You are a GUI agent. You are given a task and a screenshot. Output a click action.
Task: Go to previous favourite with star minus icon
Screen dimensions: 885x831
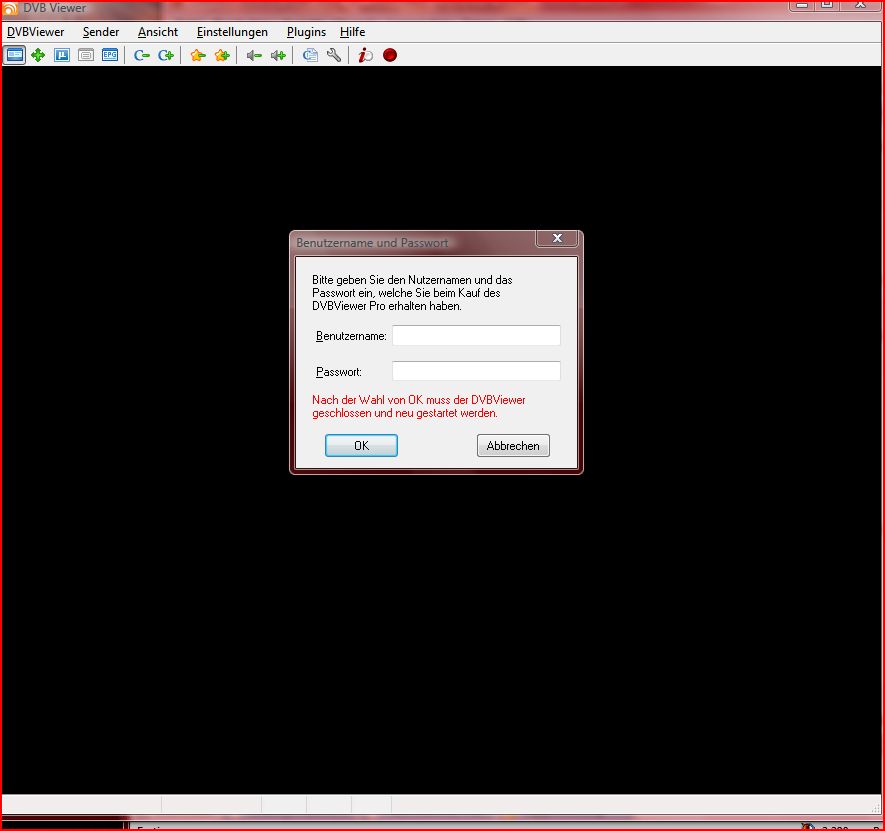click(x=198, y=55)
